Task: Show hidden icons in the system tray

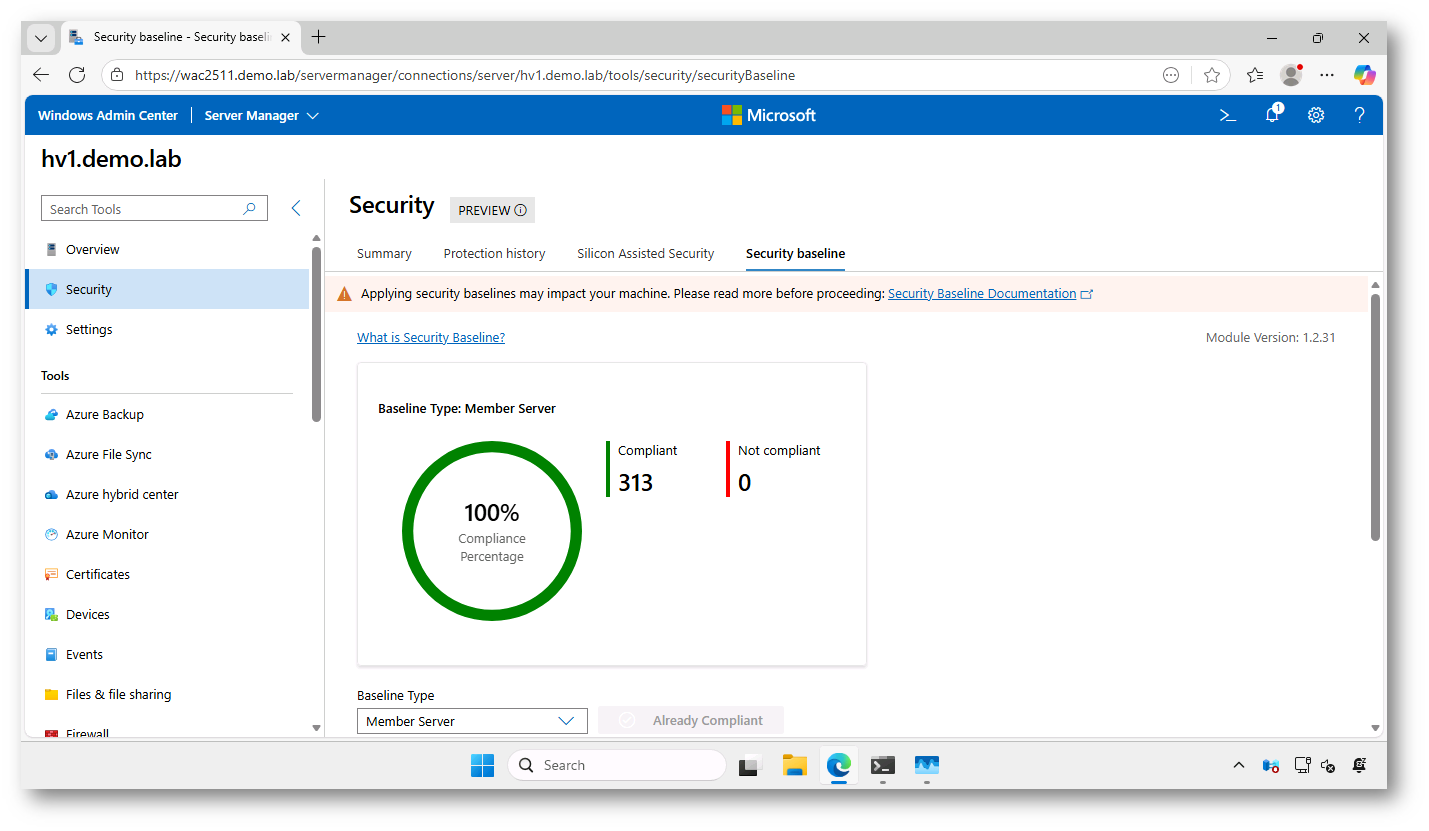Action: 1239,766
